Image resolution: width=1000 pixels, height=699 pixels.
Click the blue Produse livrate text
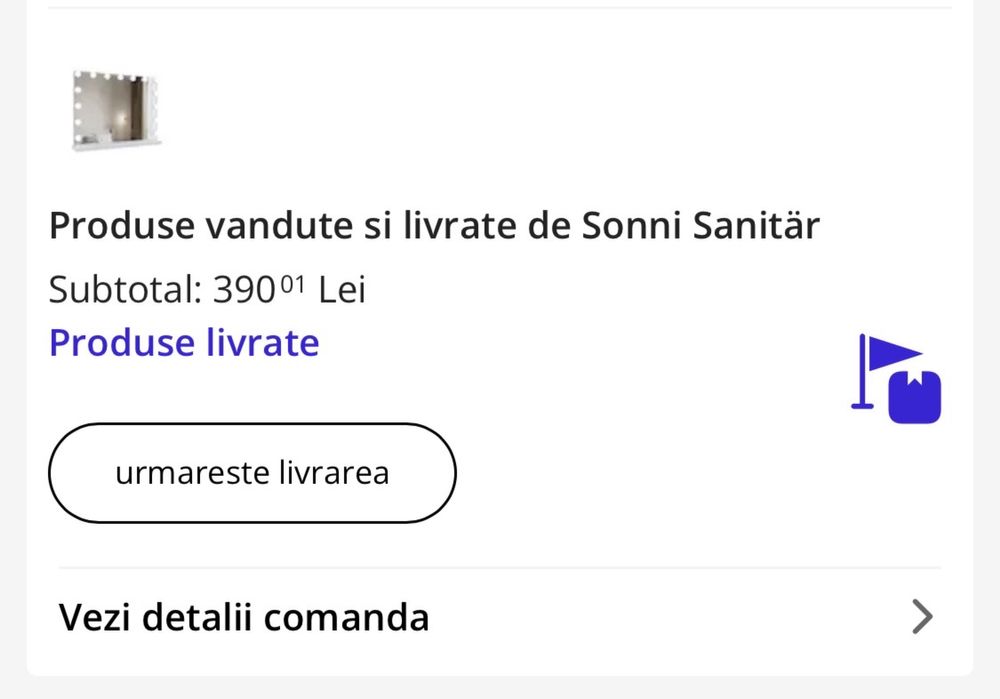point(184,343)
